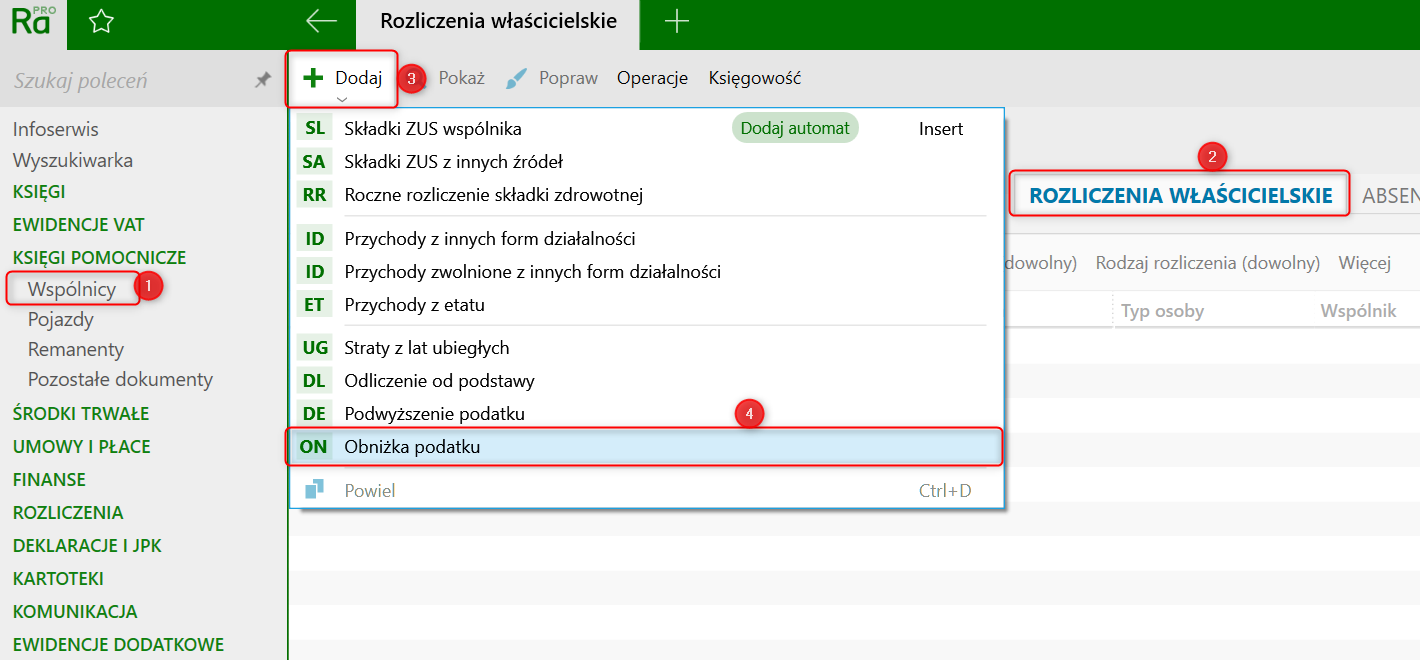Click the Wspólnik column header
This screenshot has height=660, width=1420.
coord(1358,310)
